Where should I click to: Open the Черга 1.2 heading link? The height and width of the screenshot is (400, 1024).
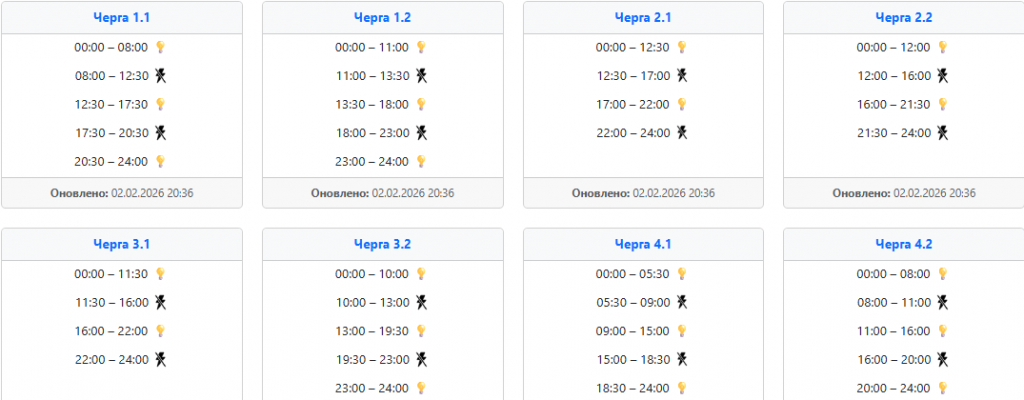pyautogui.click(x=382, y=17)
